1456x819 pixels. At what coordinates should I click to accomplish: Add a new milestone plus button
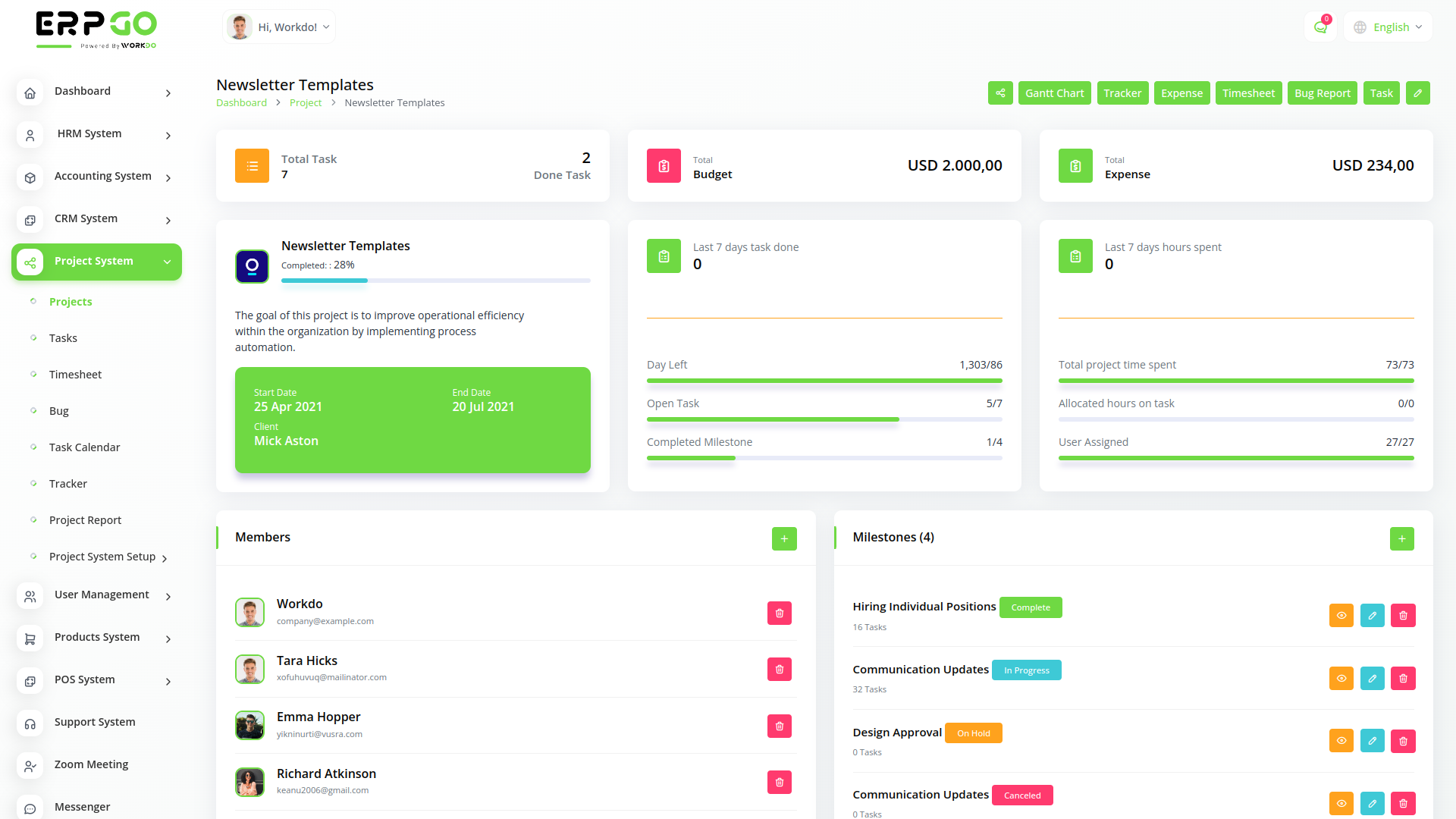(x=1401, y=538)
